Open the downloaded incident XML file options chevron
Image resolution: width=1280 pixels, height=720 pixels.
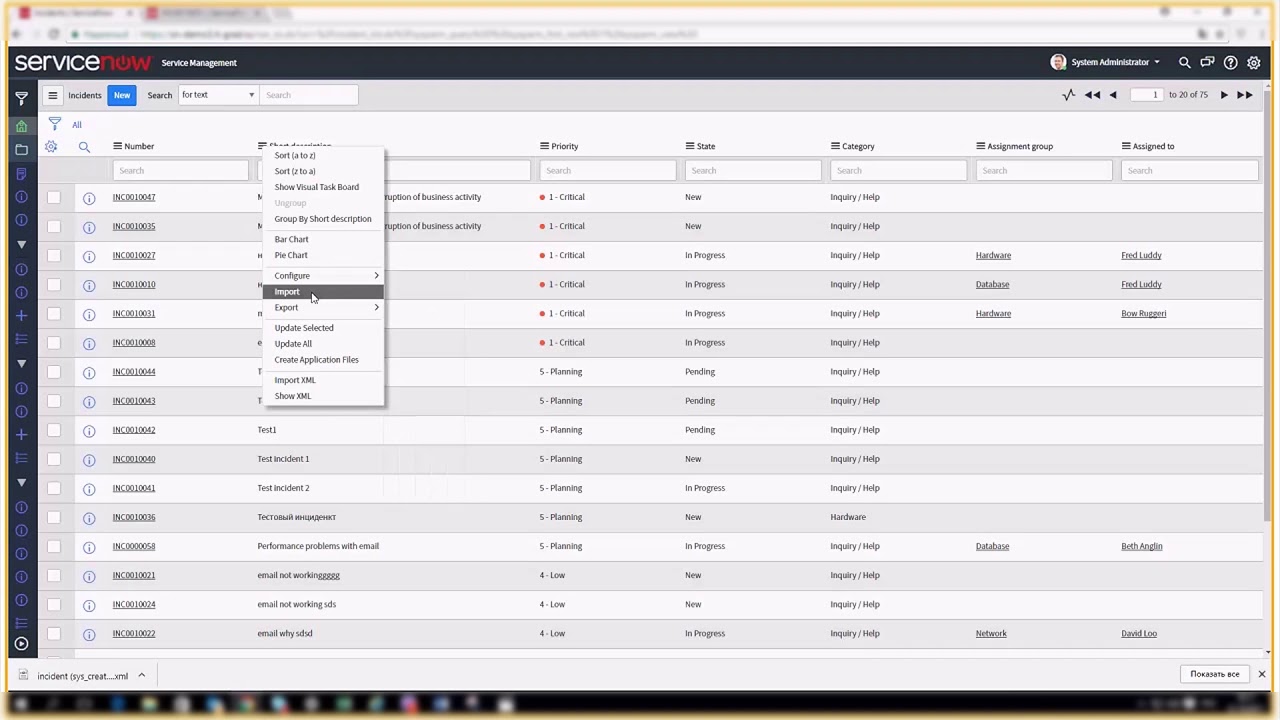(x=141, y=676)
